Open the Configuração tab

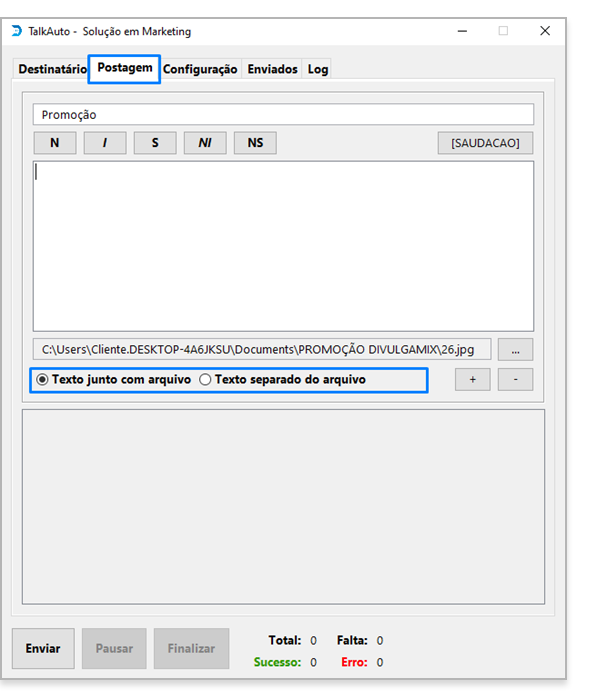[200, 69]
